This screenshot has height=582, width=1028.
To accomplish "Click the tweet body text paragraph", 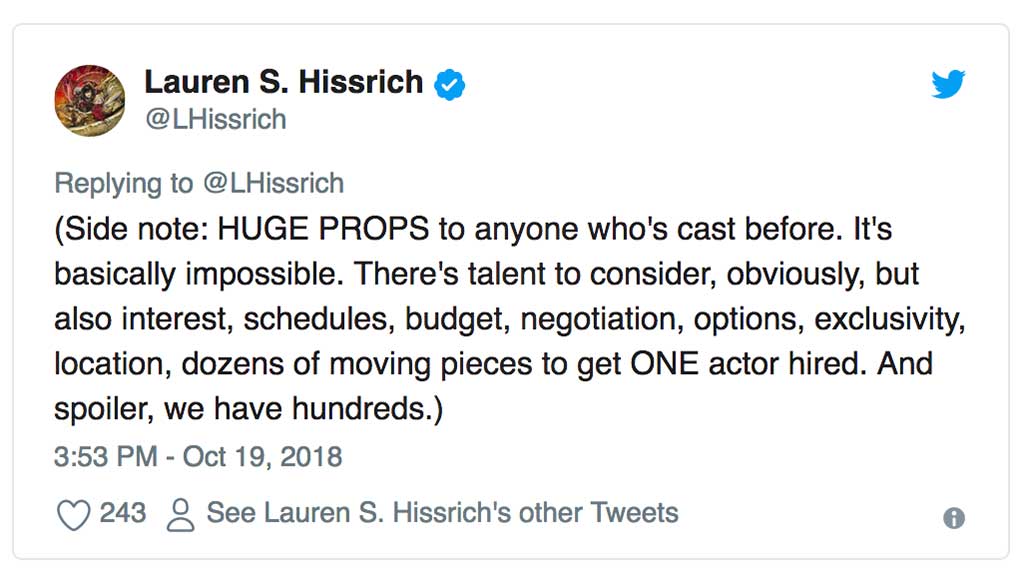I will (x=510, y=319).
